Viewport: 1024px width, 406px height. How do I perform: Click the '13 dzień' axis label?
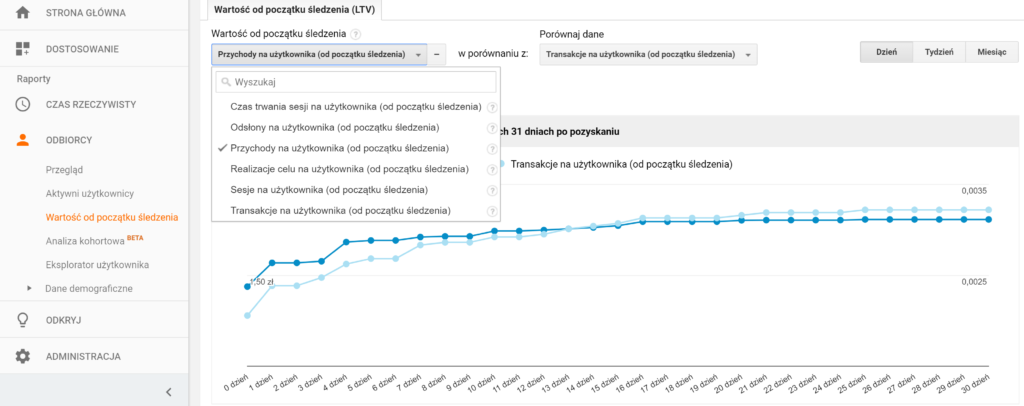click(556, 385)
